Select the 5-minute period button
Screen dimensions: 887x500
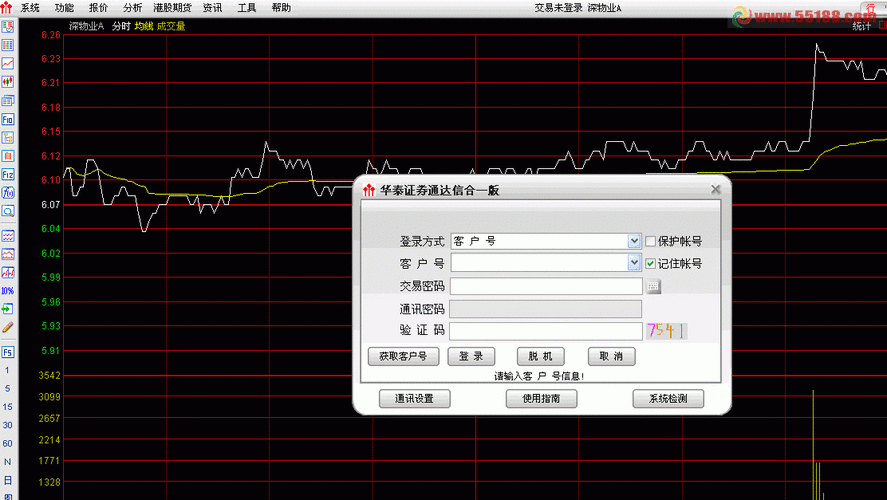click(x=7, y=389)
